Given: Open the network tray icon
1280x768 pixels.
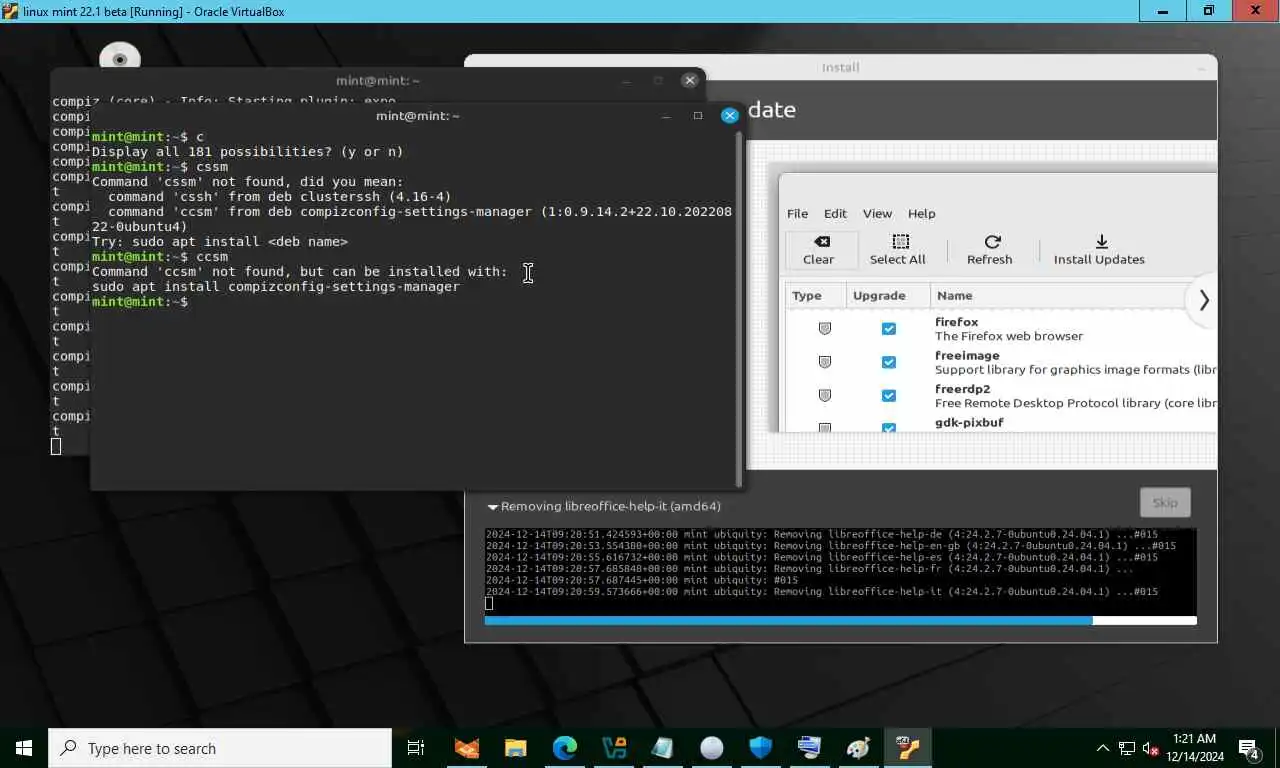Looking at the screenshot, I should pyautogui.click(x=1127, y=748).
